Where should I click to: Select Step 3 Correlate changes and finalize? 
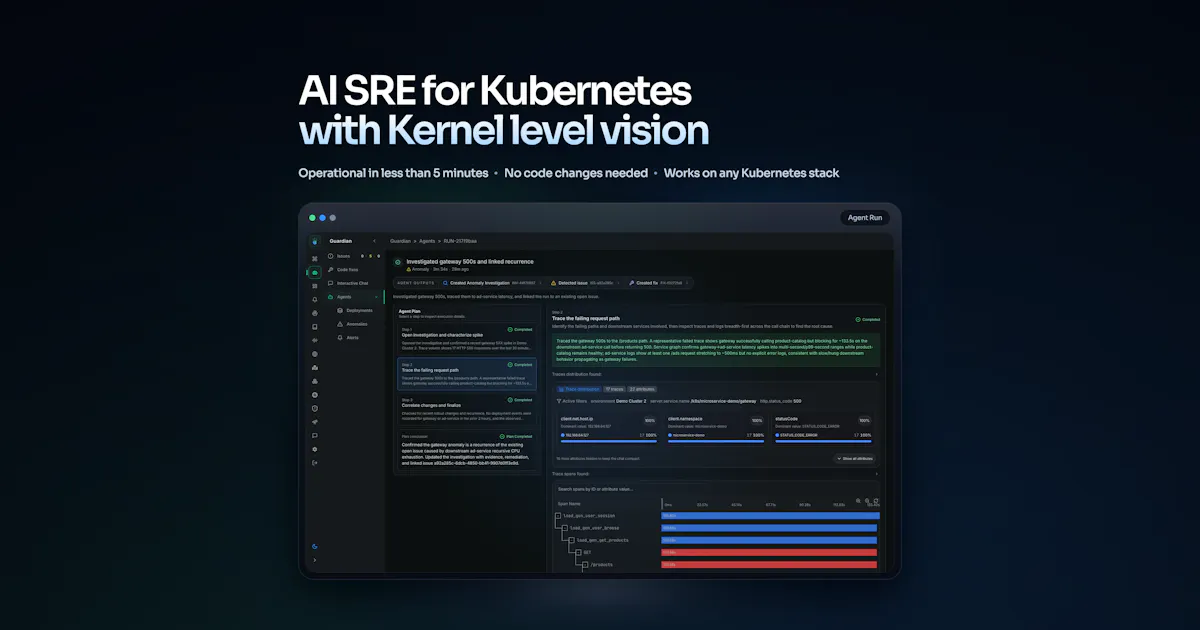[x=466, y=409]
